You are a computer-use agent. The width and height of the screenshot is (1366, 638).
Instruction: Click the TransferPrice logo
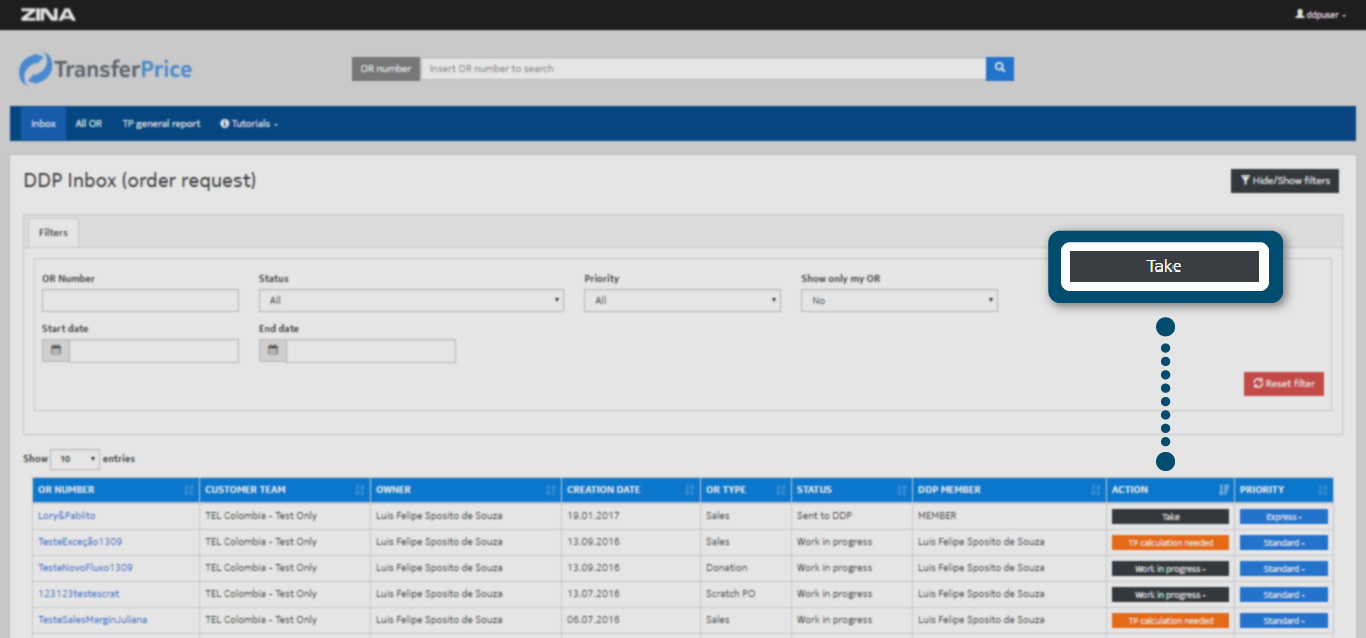click(106, 69)
